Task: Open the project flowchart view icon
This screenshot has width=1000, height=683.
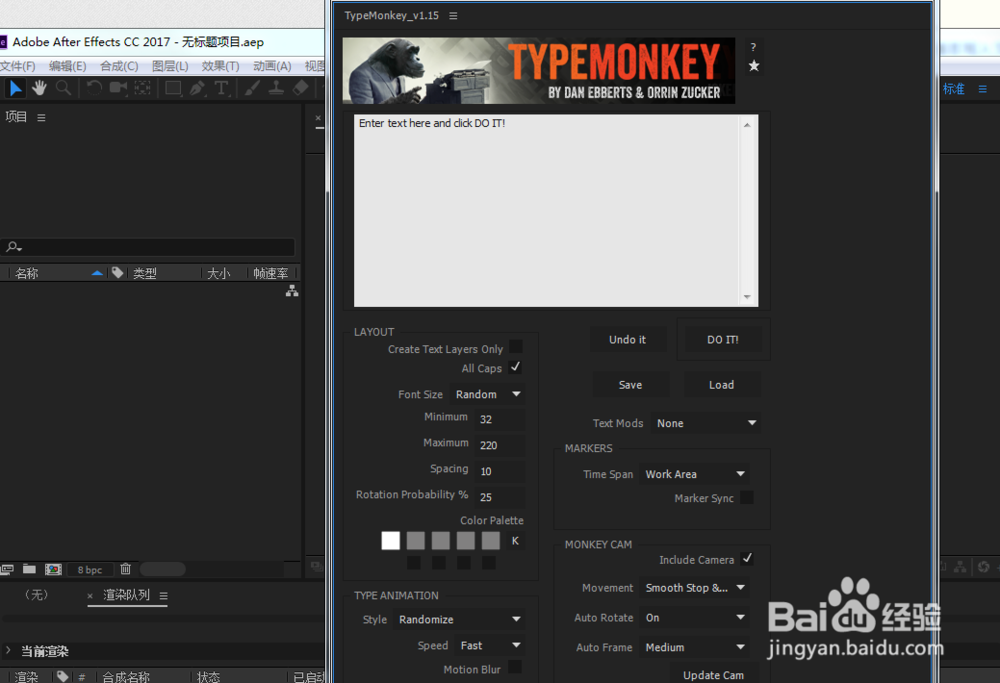Action: coord(292,291)
